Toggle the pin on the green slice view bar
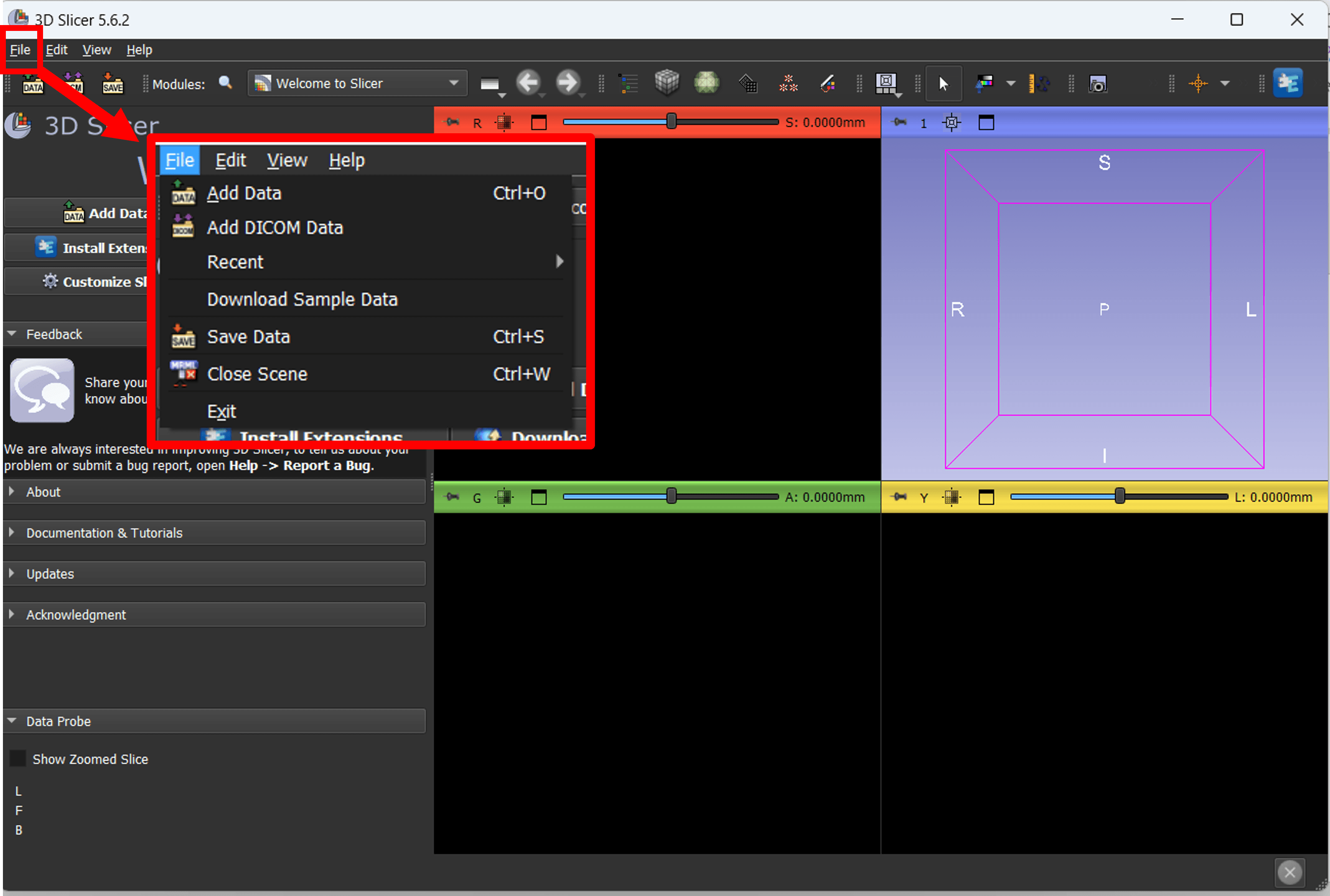Viewport: 1330px width, 896px height. (452, 497)
